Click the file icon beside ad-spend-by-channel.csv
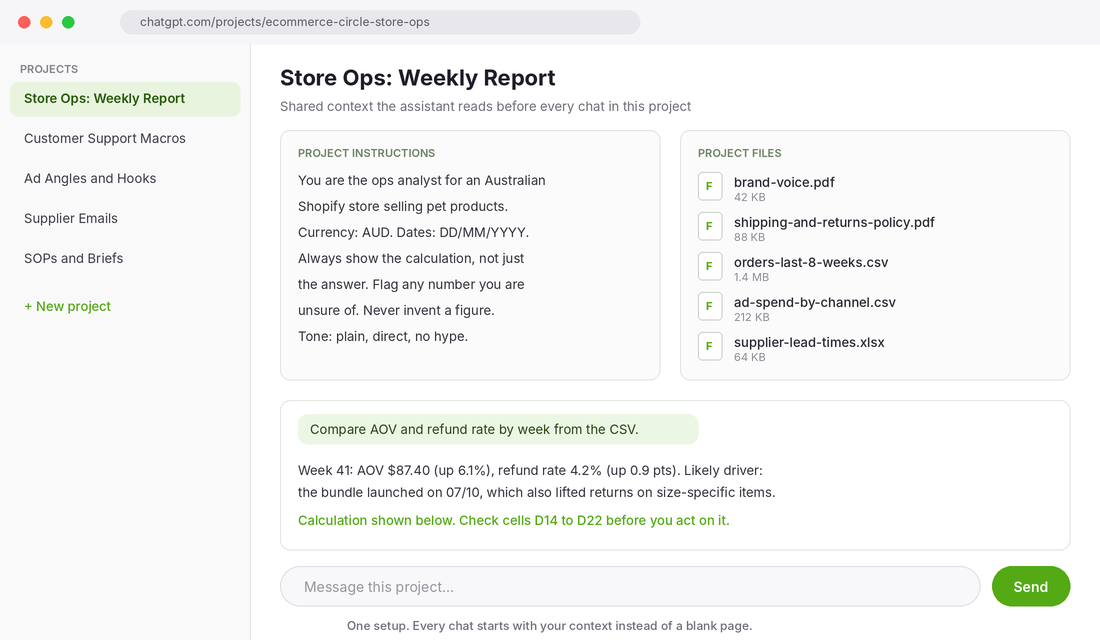 710,307
